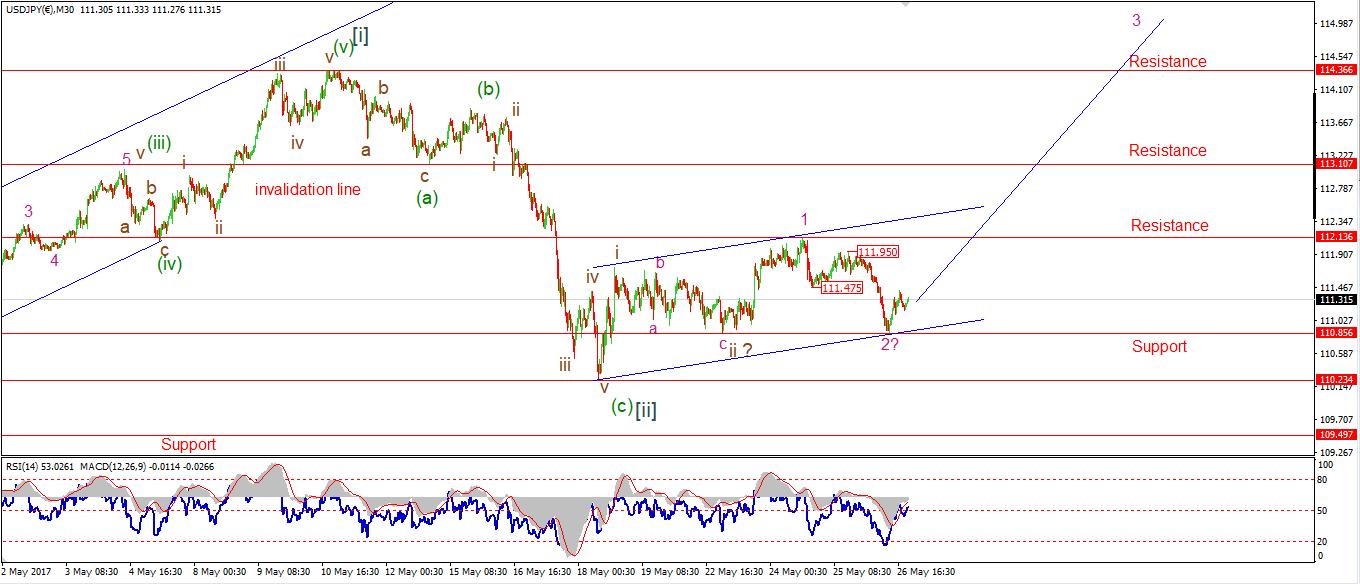Click the chart shift triangle marker at top

(x=906, y=4)
